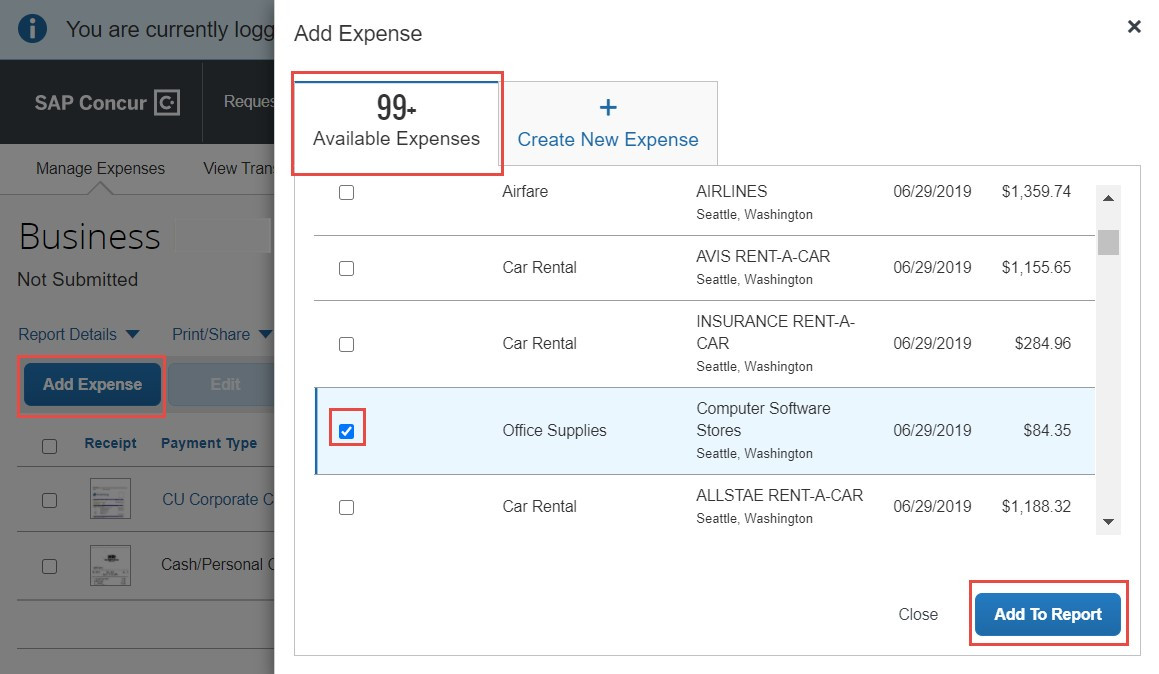Switch to the Manage Expenses tab
The width and height of the screenshot is (1159, 674).
point(99,168)
